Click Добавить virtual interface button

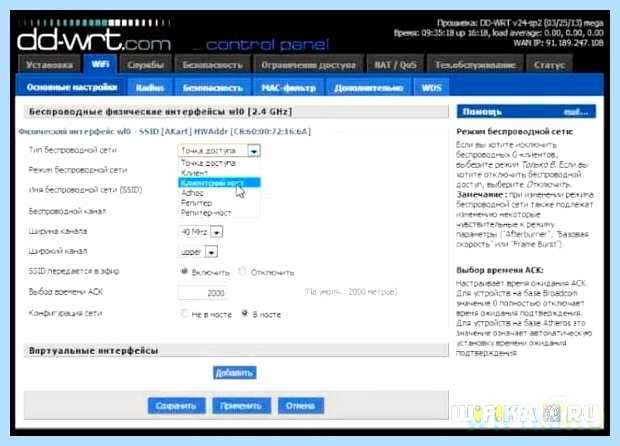pos(234,372)
